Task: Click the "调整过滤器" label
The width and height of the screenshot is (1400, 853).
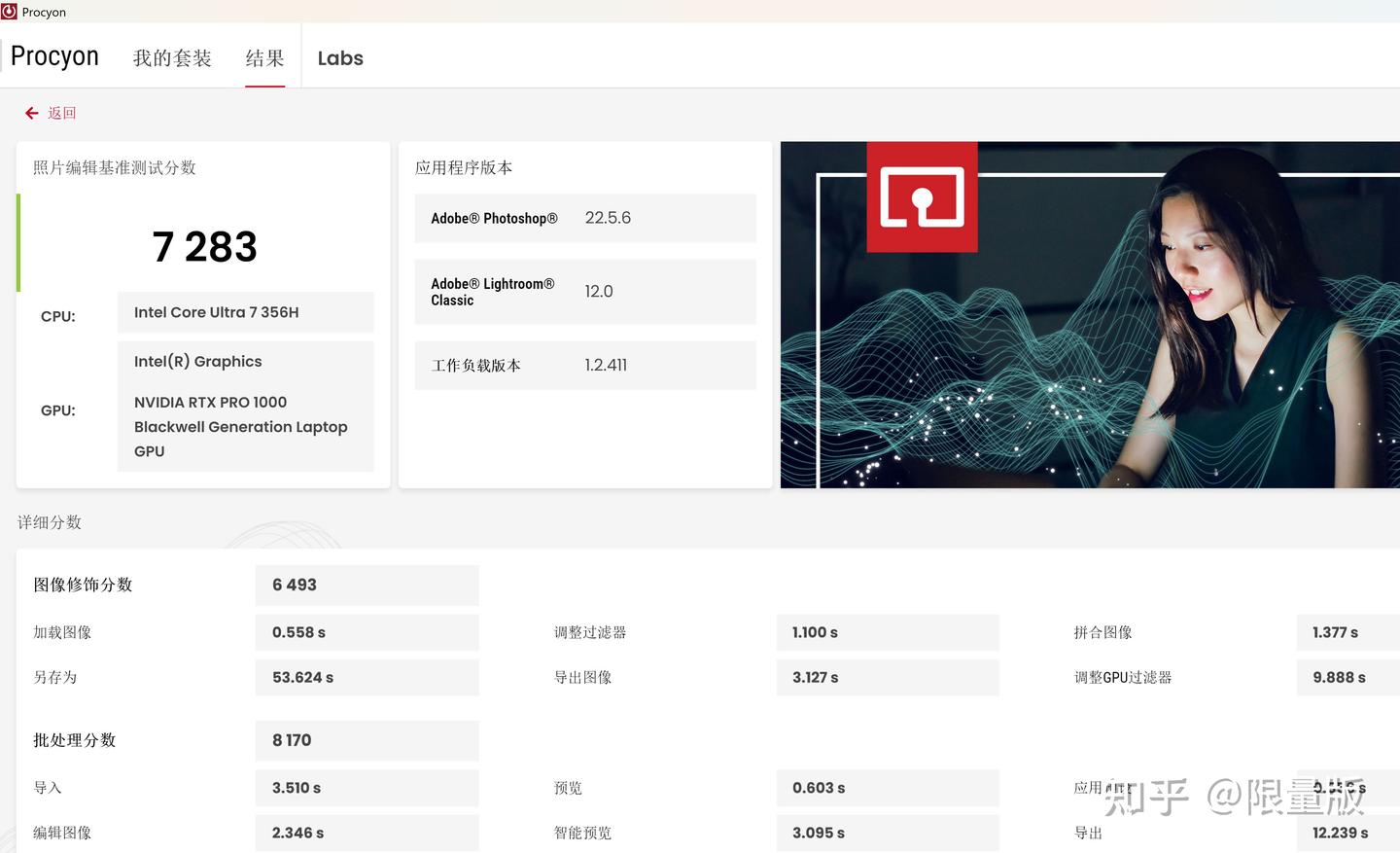Action: click(590, 632)
